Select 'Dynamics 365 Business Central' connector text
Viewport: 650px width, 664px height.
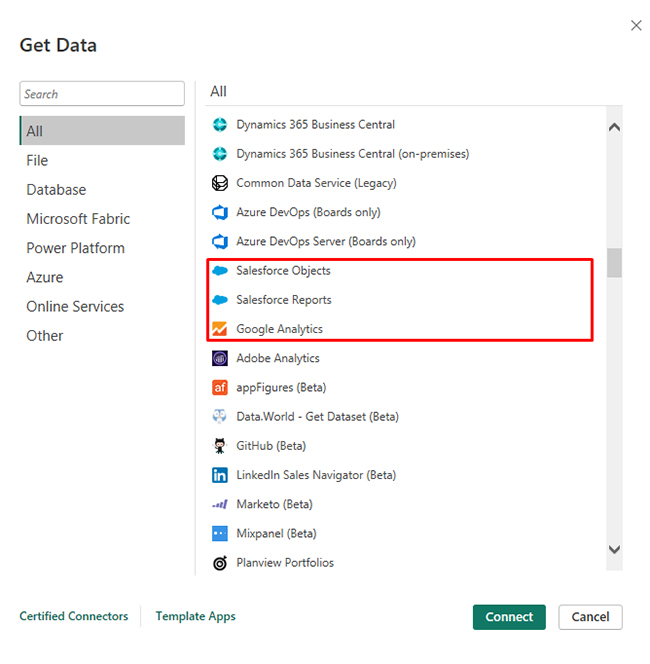click(x=315, y=124)
